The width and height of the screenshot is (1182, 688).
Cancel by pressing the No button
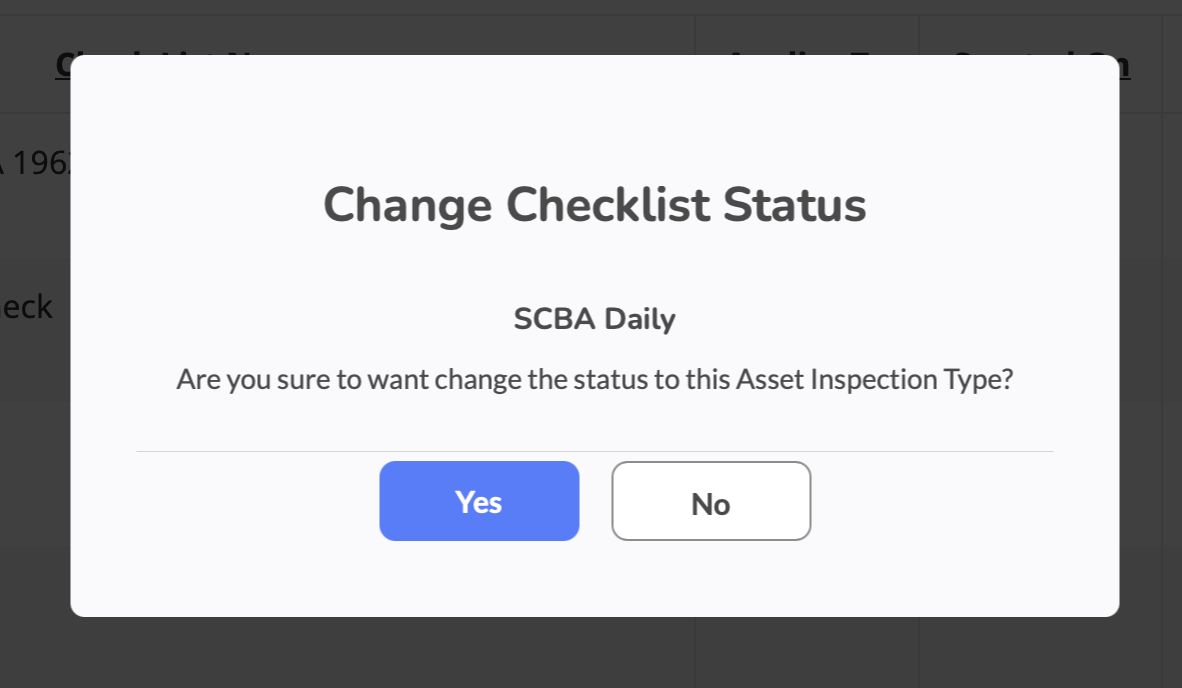711,501
